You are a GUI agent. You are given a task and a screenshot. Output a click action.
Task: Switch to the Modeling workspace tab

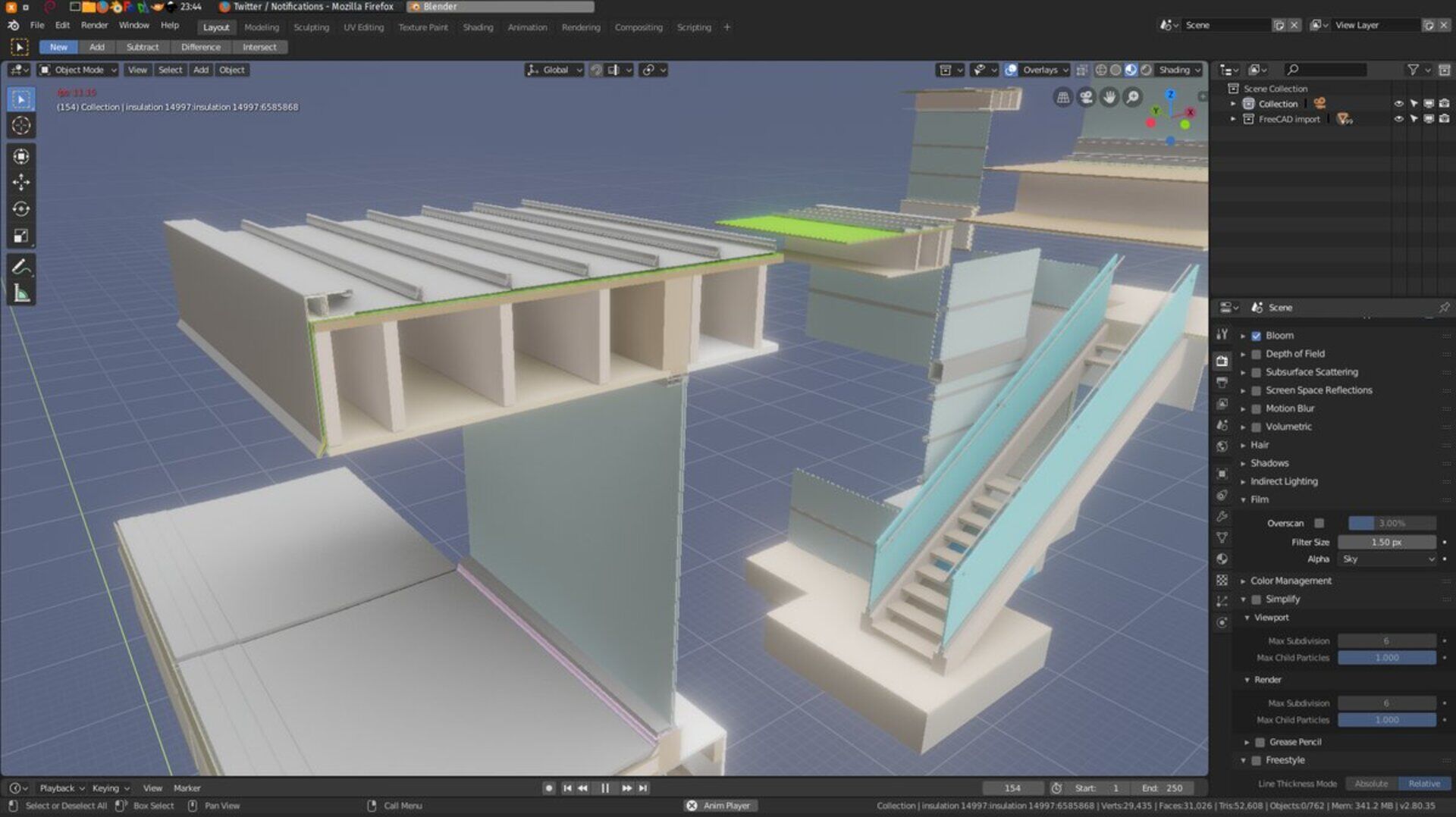(261, 27)
